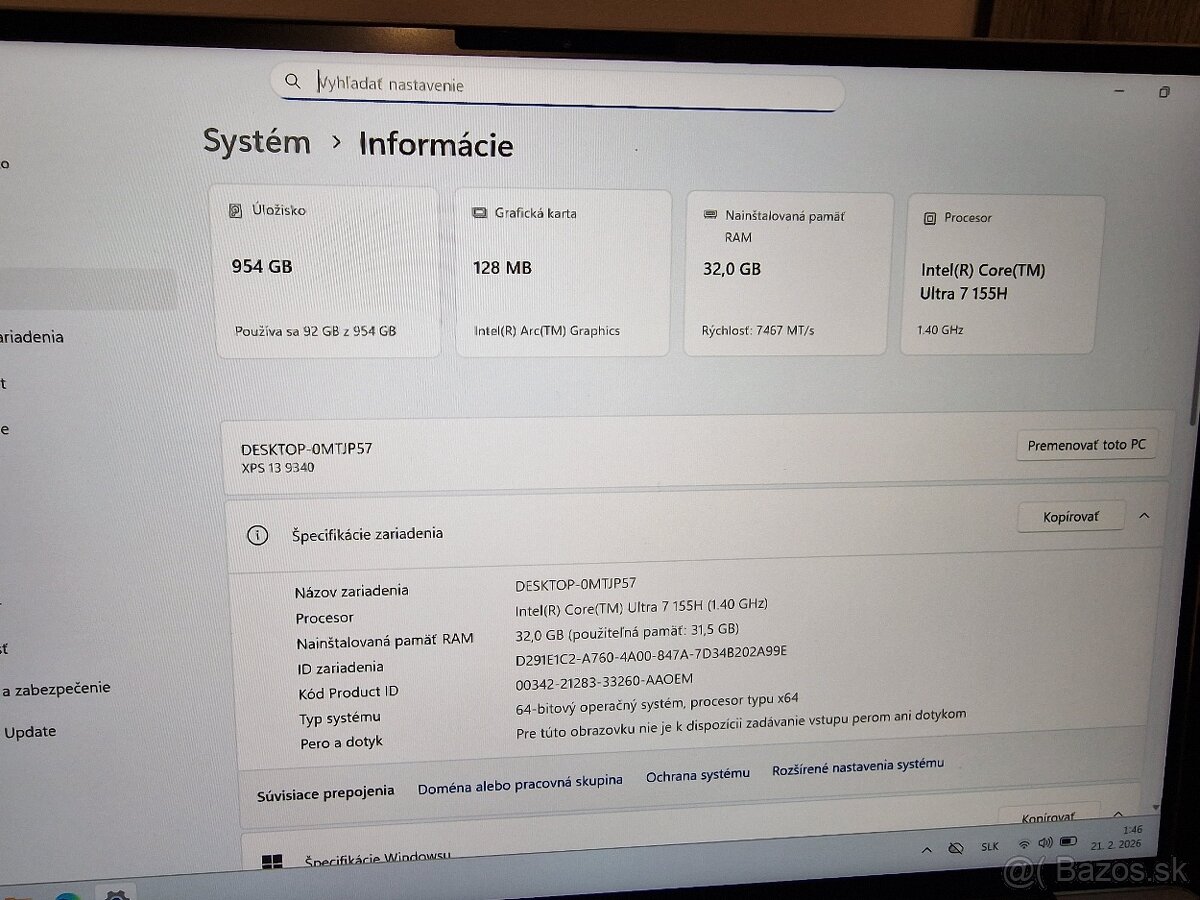The image size is (1200, 900).
Task: Click the Procesor chip icon on its card
Action: (930, 217)
